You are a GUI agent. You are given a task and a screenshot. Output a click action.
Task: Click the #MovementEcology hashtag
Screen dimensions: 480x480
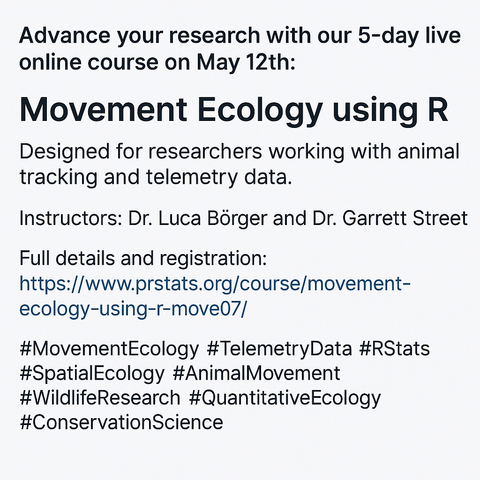point(109,349)
